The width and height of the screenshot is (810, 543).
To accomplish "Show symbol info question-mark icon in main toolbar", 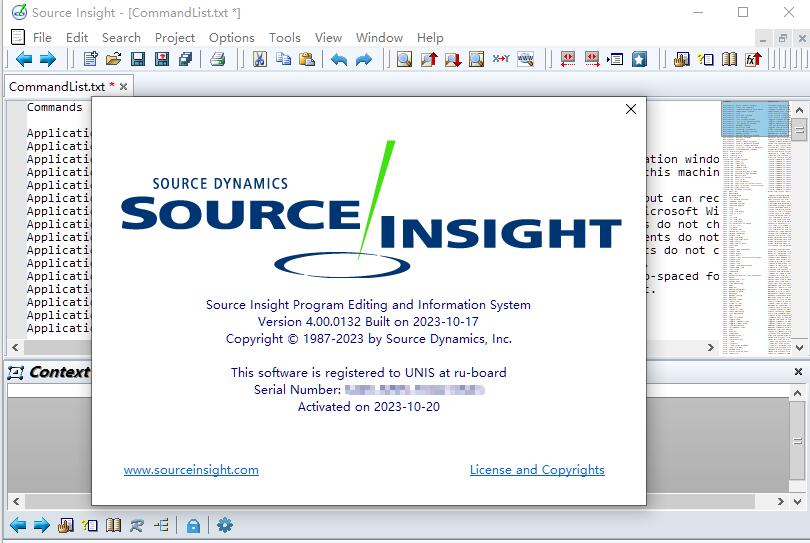I will 706,59.
